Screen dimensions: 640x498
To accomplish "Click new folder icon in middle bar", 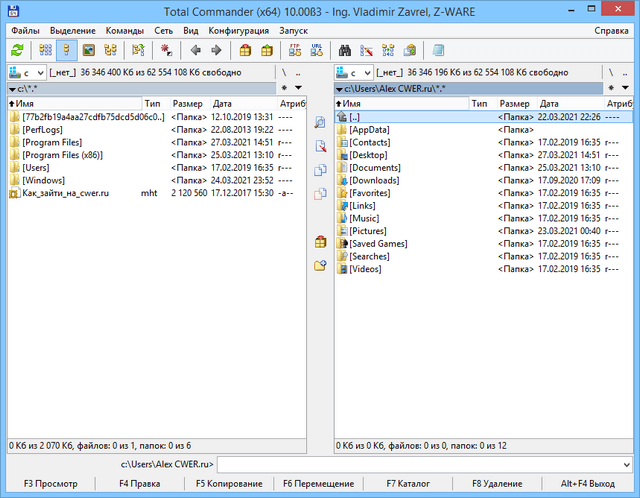I will 320,266.
